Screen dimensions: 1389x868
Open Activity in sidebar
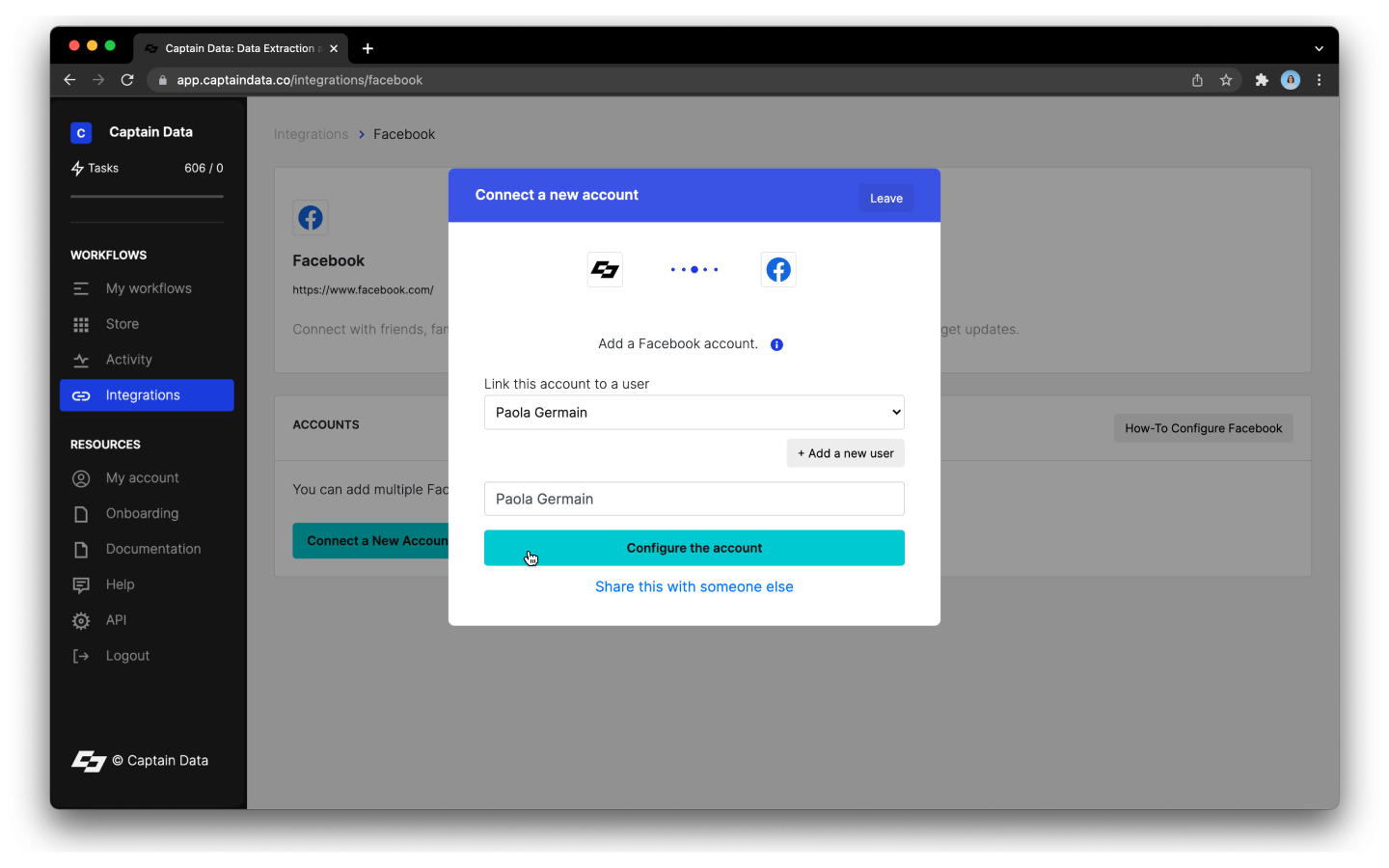pos(147,360)
